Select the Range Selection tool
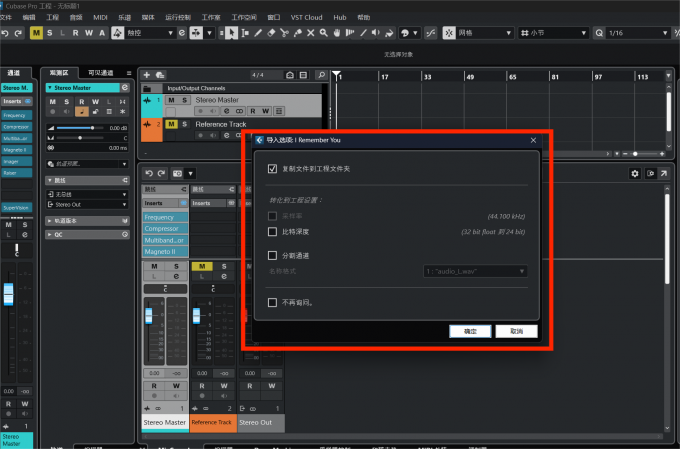Viewport: 680px width, 449px height. [x=245, y=33]
